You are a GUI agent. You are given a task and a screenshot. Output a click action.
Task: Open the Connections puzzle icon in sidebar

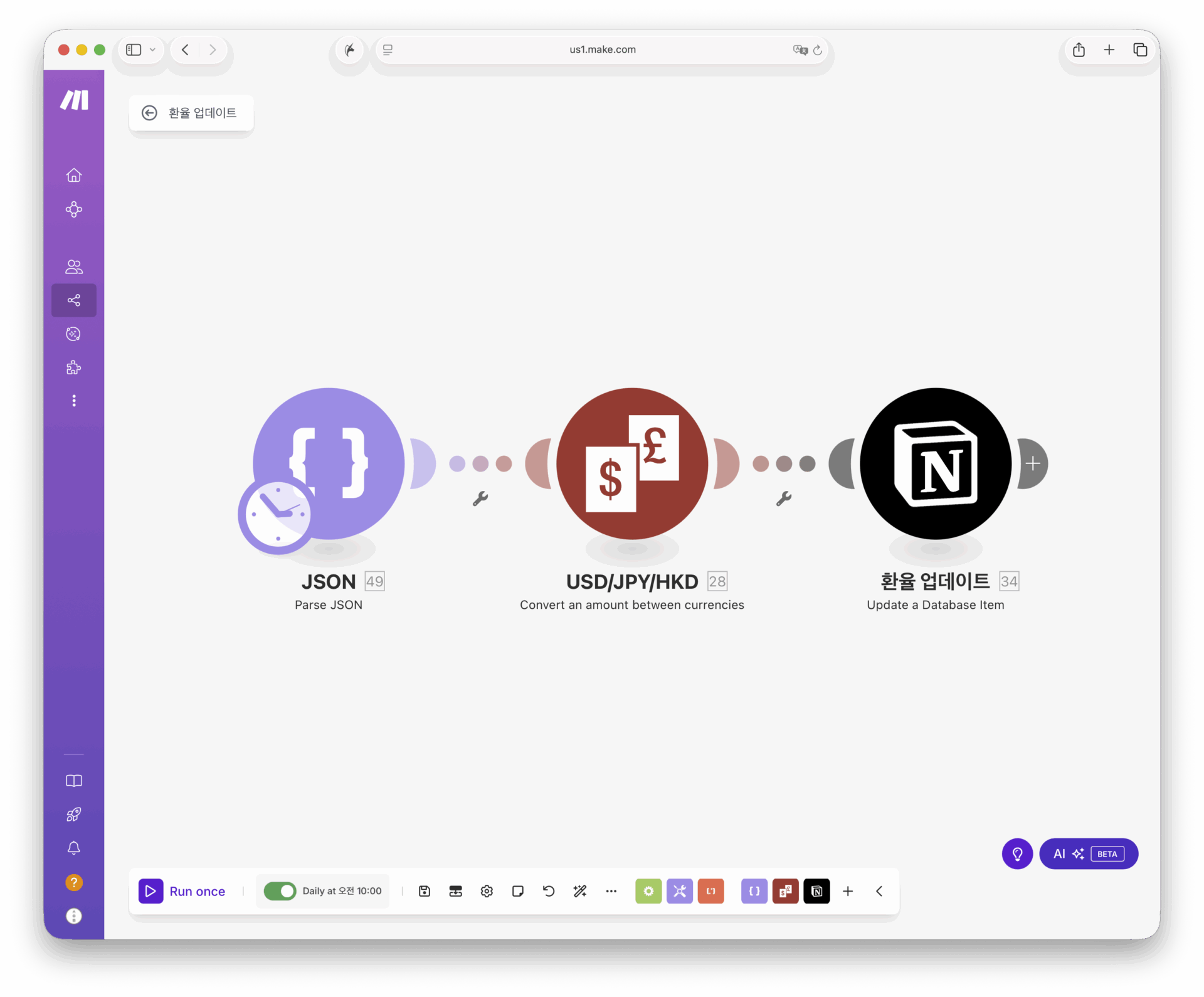point(74,367)
